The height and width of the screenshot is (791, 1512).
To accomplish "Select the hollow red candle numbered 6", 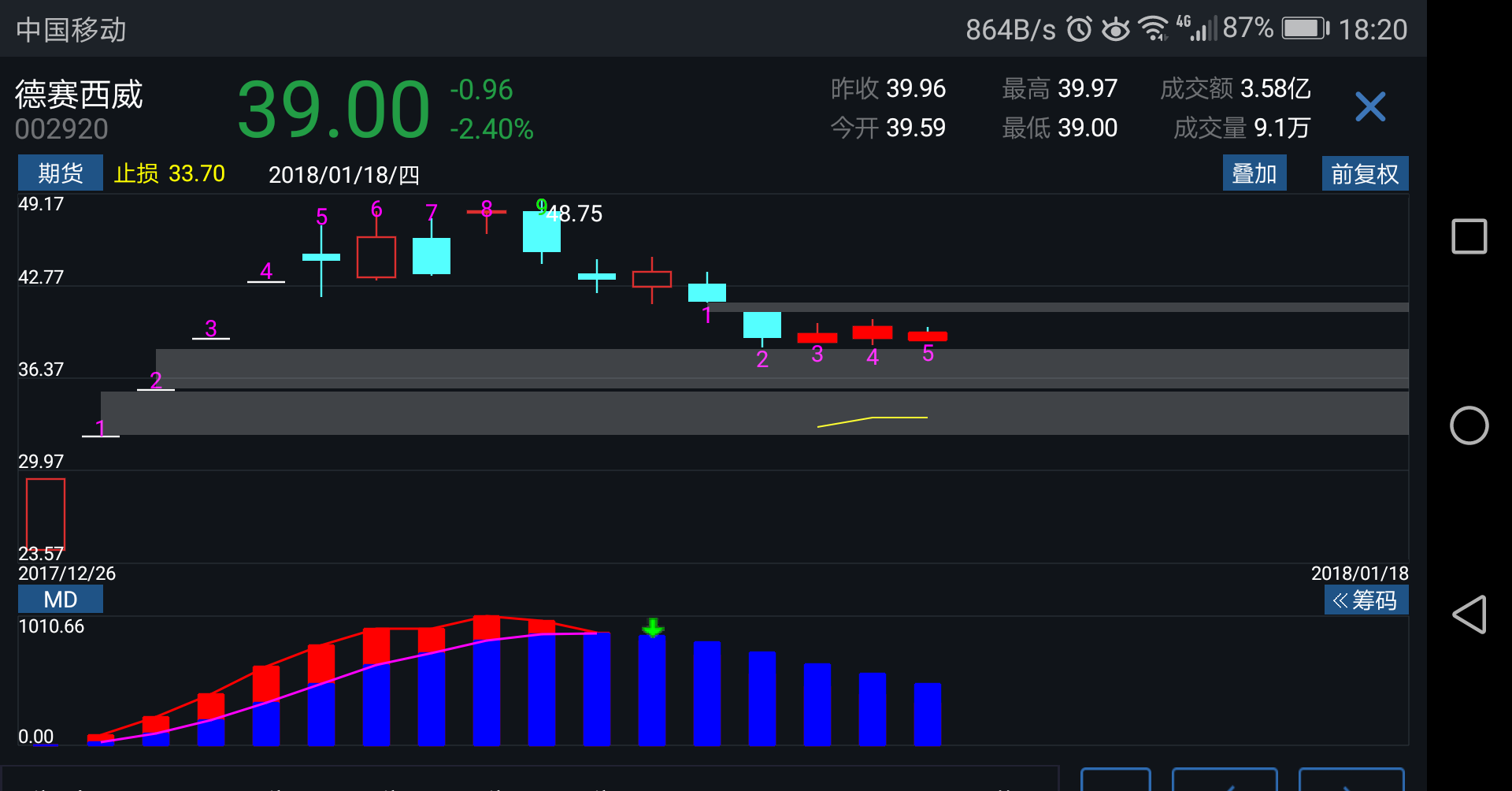I will [376, 257].
